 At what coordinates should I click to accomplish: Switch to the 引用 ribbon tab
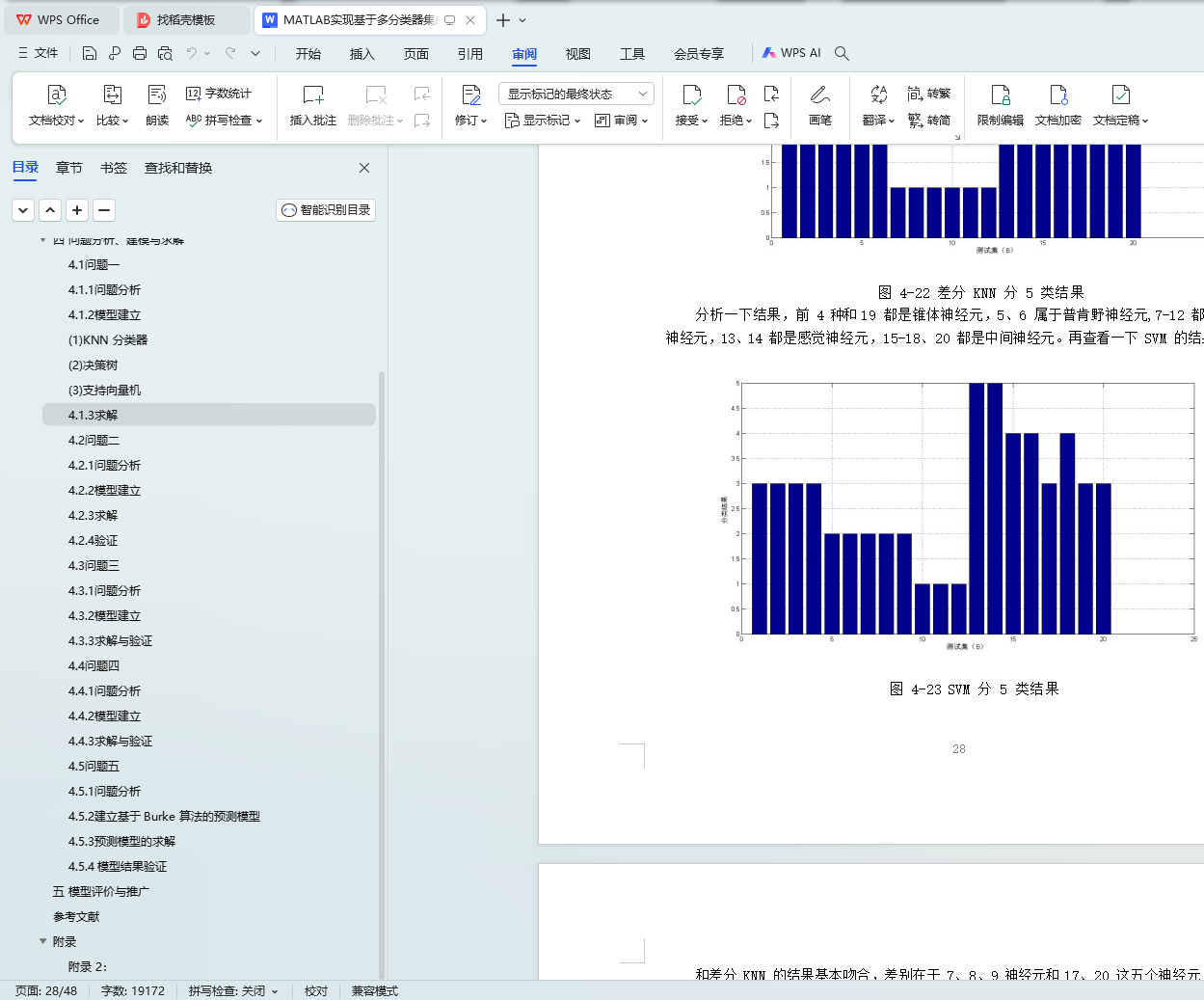(x=470, y=54)
